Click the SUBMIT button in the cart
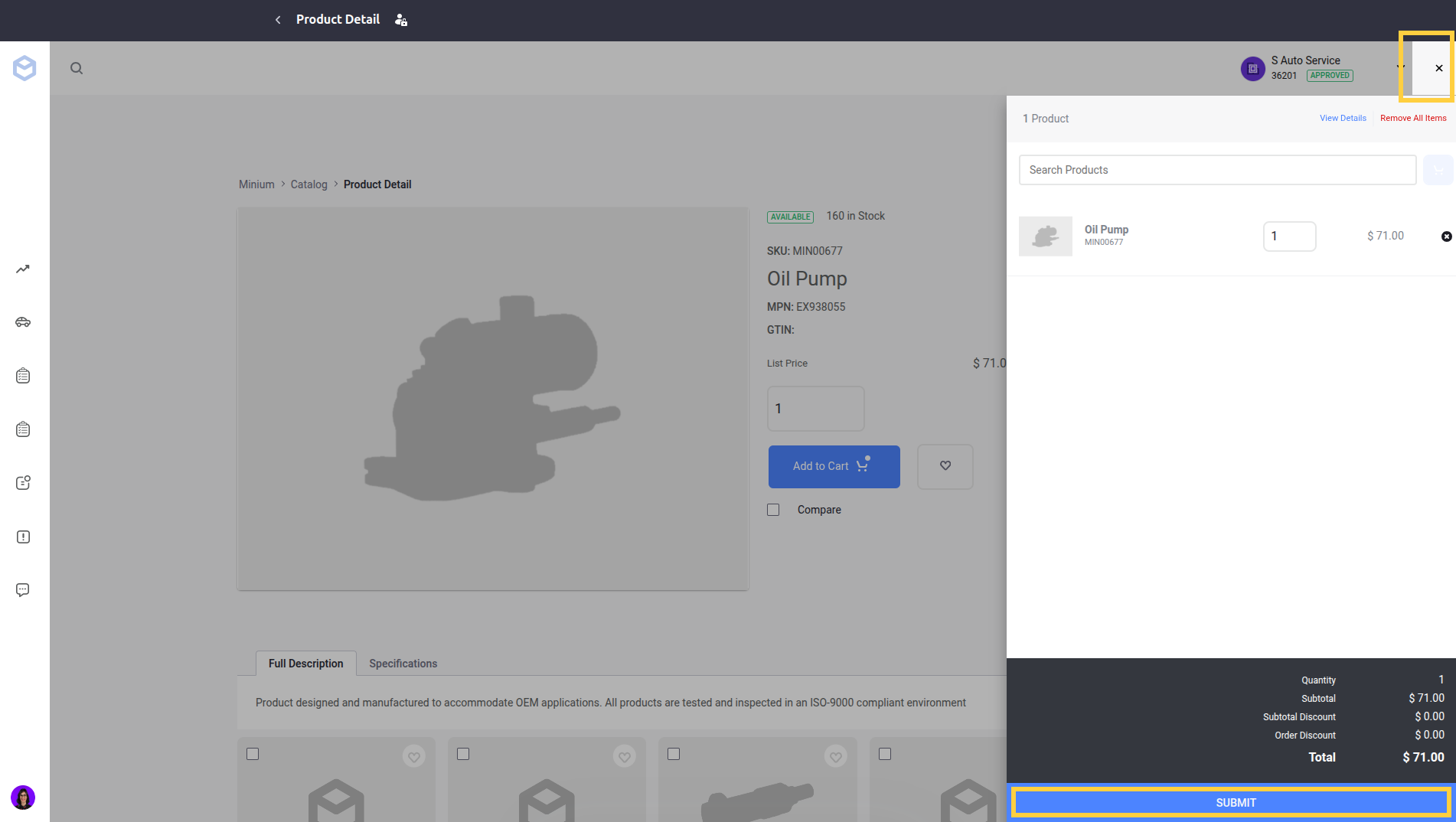1456x822 pixels. (1231, 801)
